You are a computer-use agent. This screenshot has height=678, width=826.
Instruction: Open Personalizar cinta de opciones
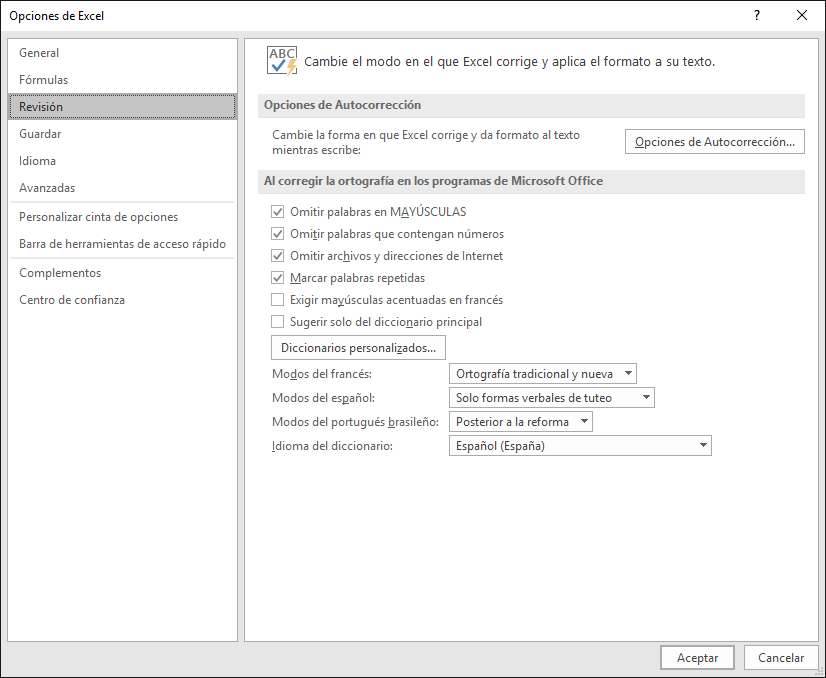pos(122,217)
